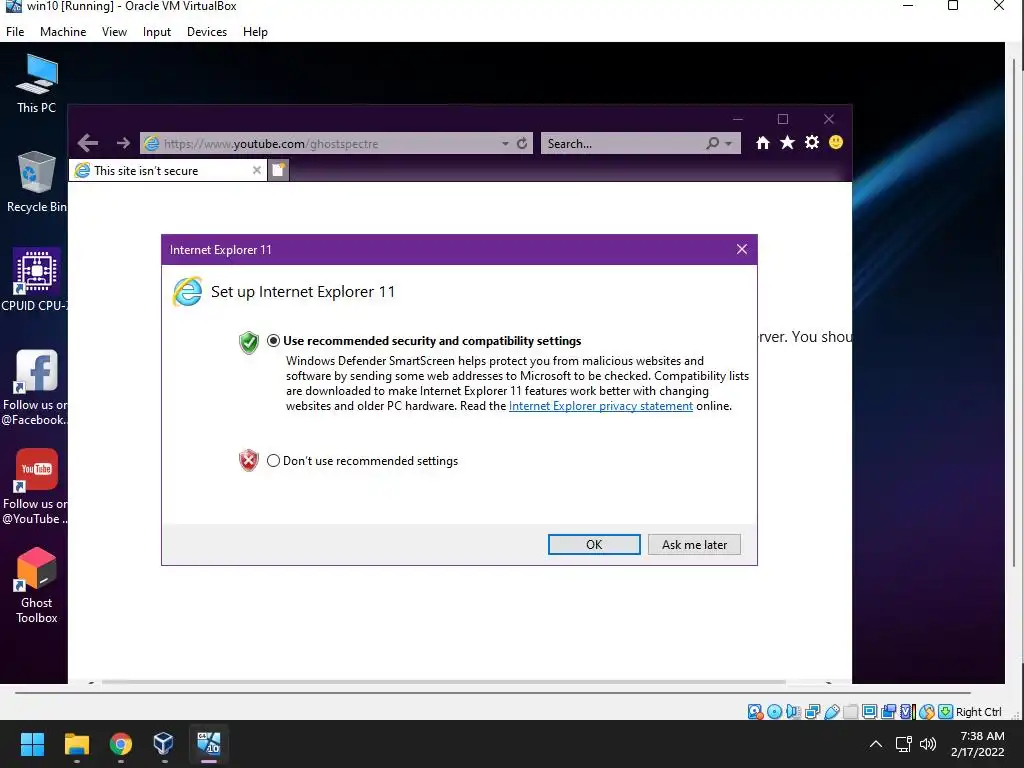Click the VirtualBox shared folders status icon
Image resolution: width=1024 pixels, height=768 pixels.
(x=850, y=712)
